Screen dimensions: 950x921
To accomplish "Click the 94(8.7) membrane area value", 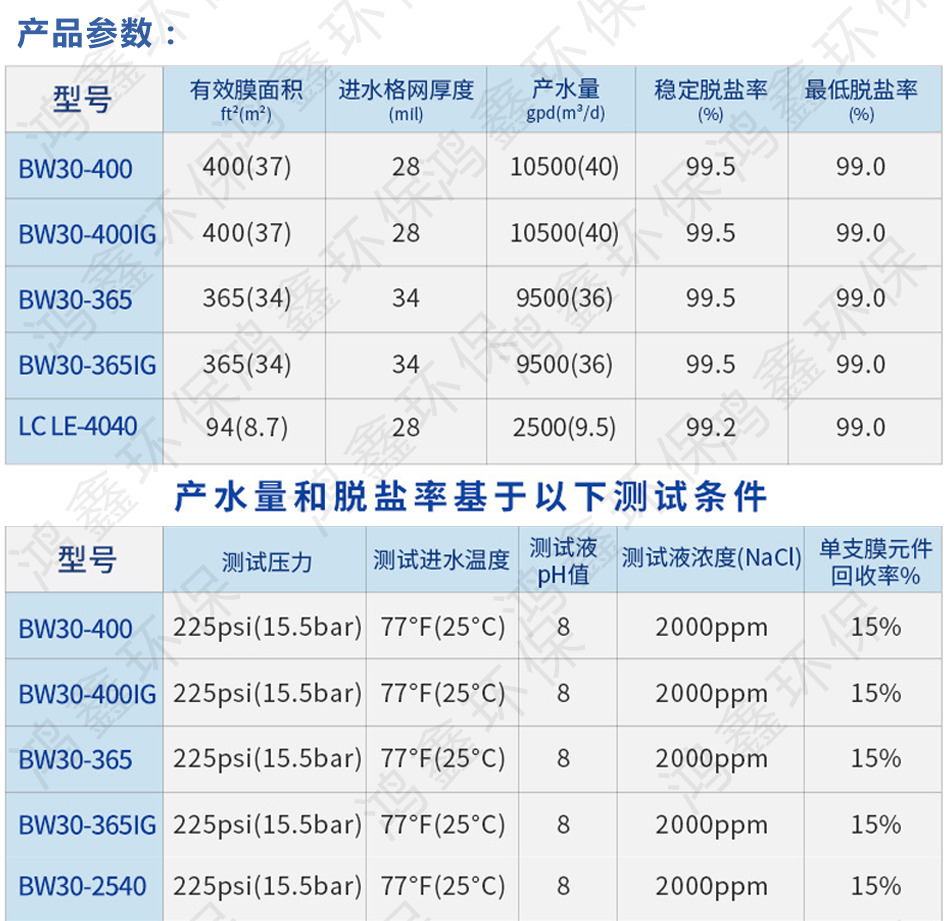I will click(x=246, y=428).
